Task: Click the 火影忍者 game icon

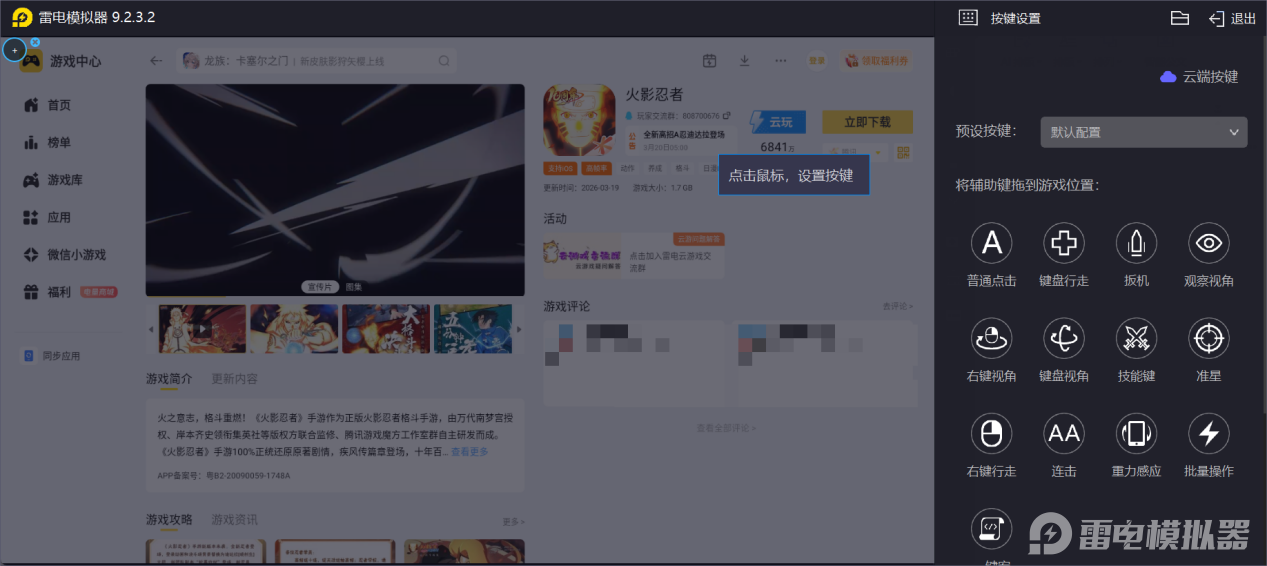Action: click(x=580, y=120)
